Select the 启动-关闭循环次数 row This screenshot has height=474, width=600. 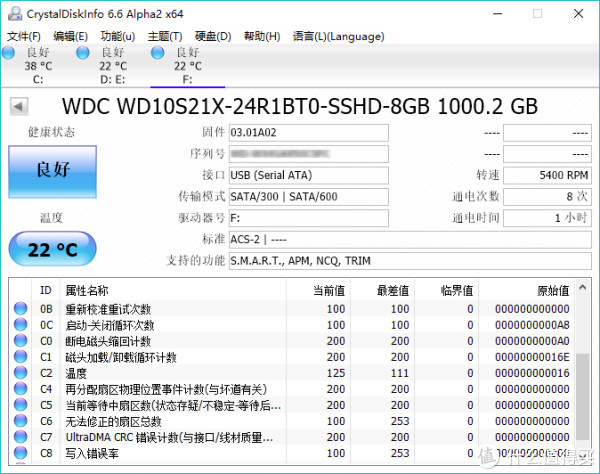292,324
